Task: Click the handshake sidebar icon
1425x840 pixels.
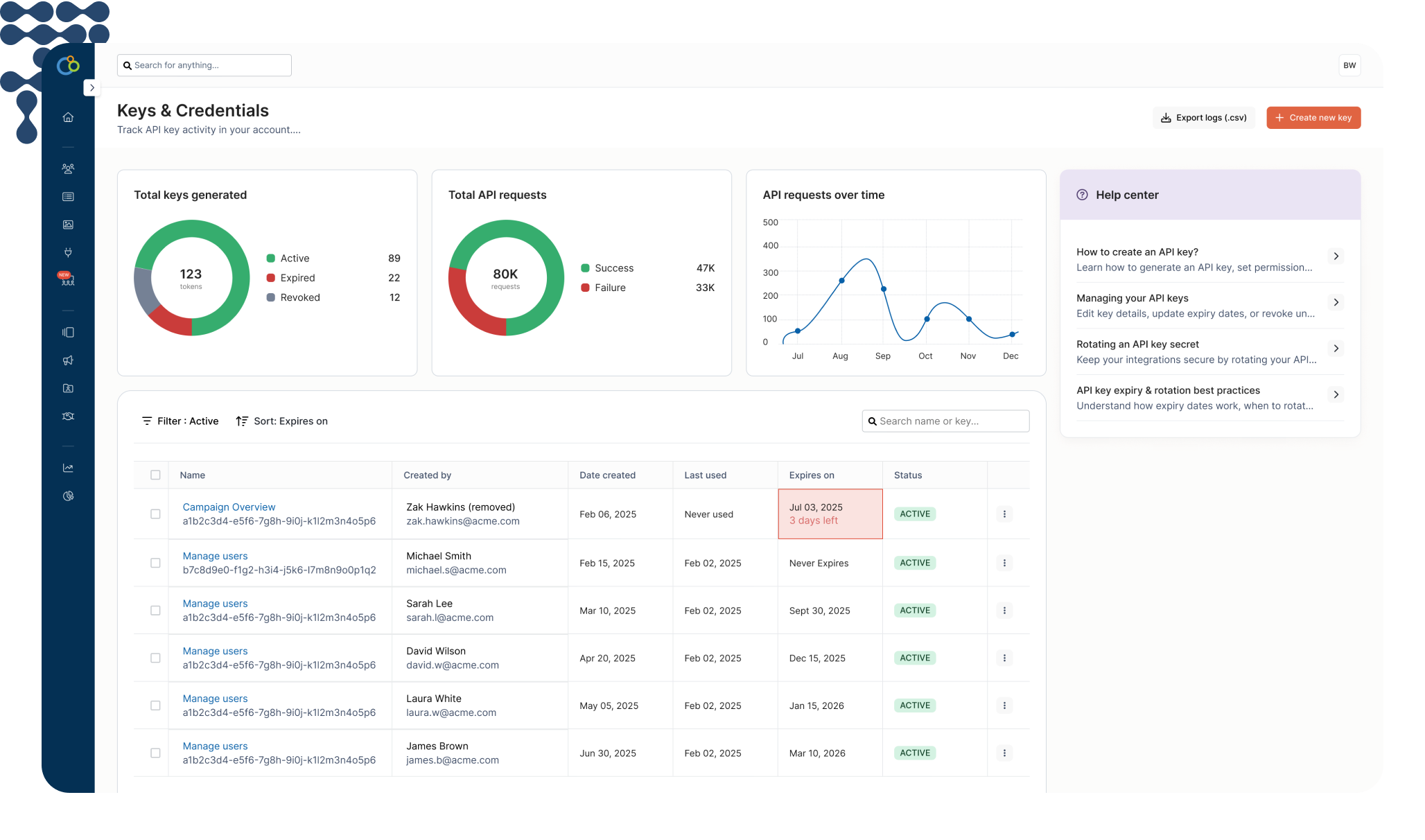Action: tap(68, 417)
